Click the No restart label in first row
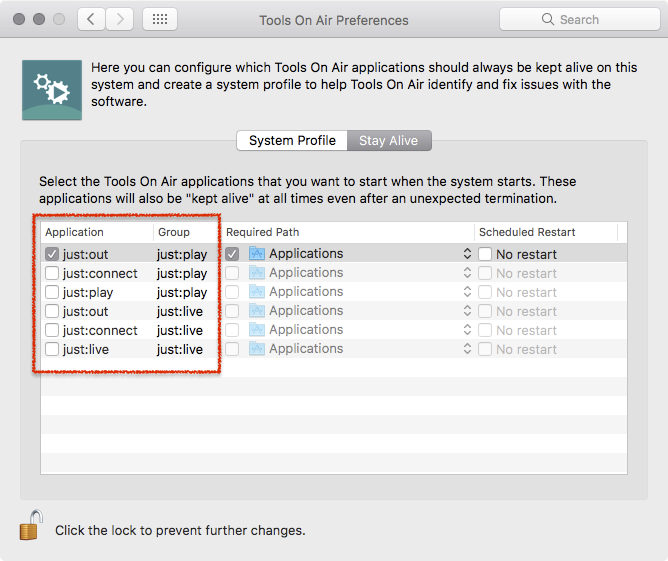The height and width of the screenshot is (561, 668). coord(527,254)
